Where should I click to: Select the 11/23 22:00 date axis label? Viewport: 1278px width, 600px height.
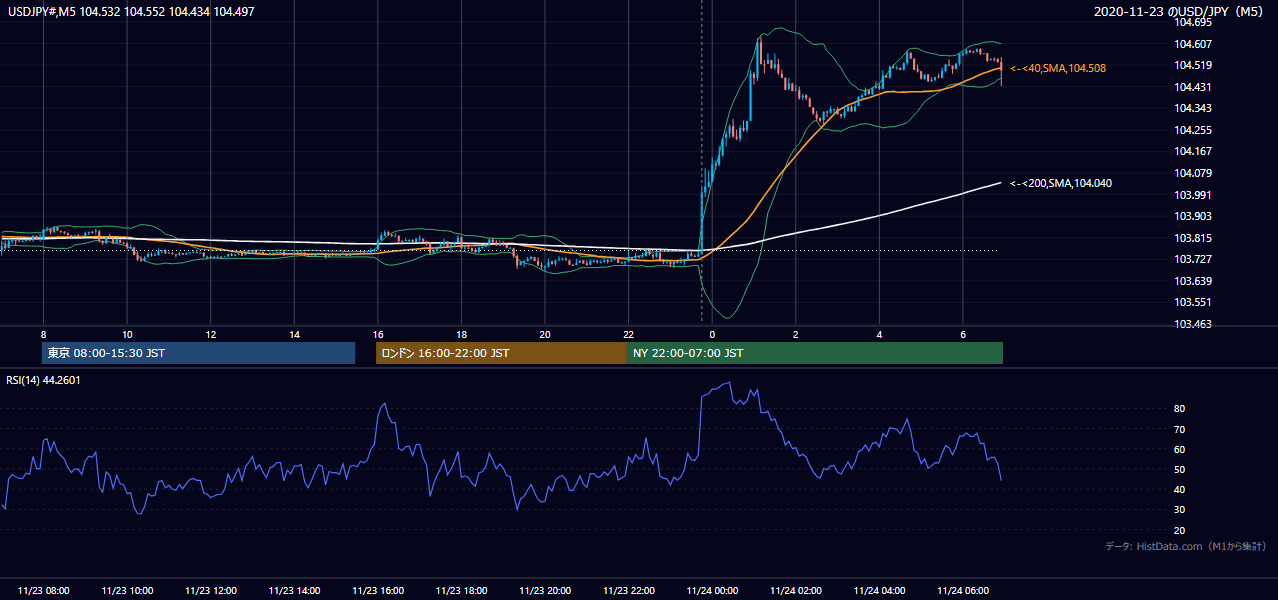[628, 591]
